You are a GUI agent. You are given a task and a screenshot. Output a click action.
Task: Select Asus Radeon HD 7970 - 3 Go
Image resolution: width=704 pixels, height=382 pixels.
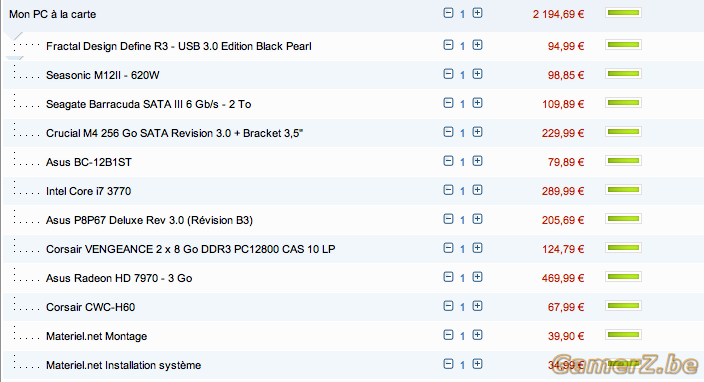tap(119, 278)
